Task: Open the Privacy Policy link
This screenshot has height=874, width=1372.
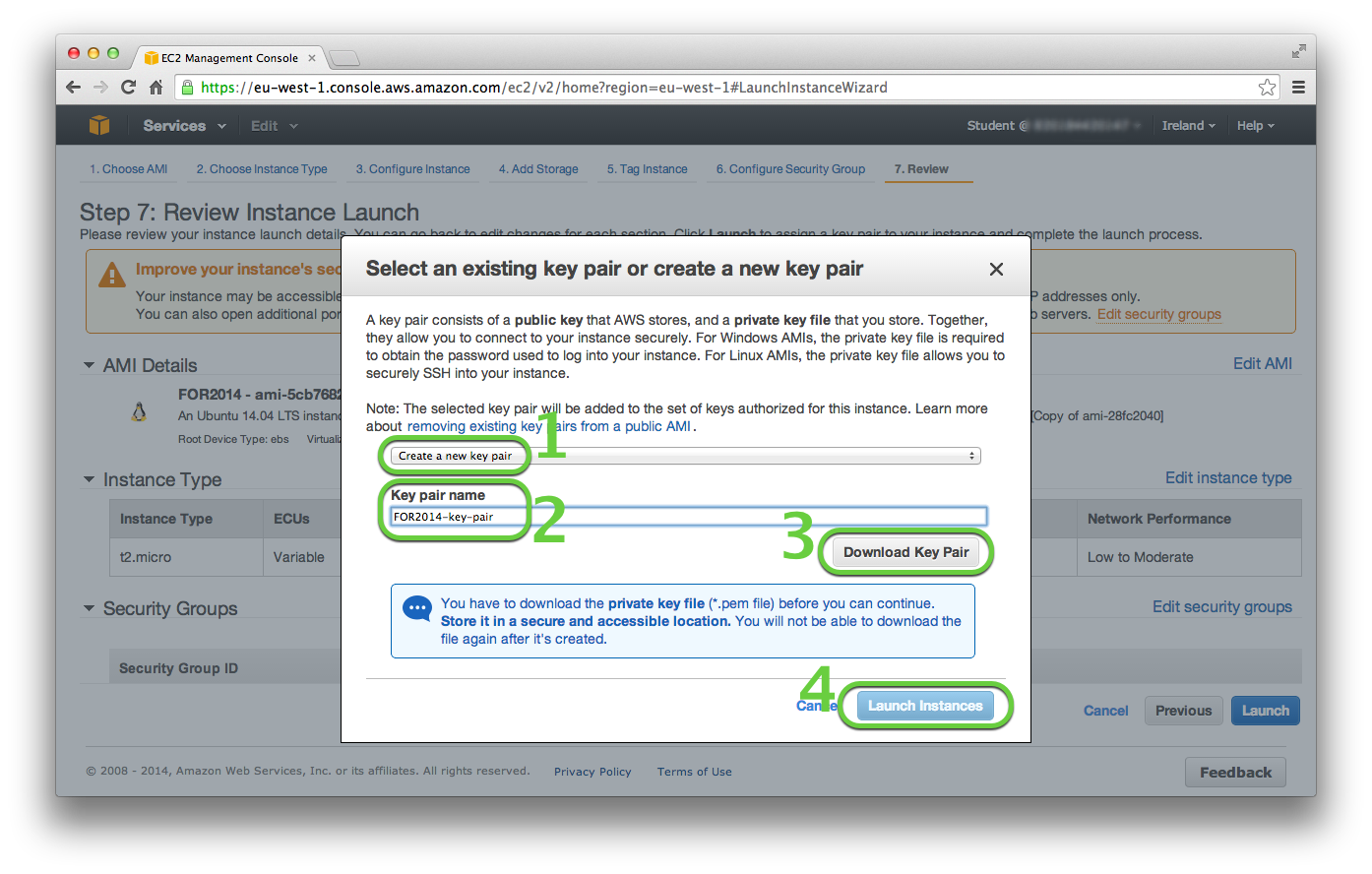Action: pyautogui.click(x=592, y=772)
